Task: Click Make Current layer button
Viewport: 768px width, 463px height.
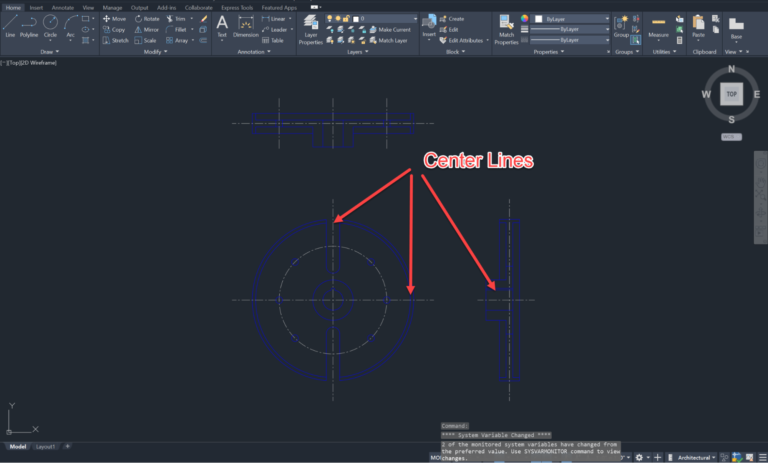Action: (x=390, y=29)
